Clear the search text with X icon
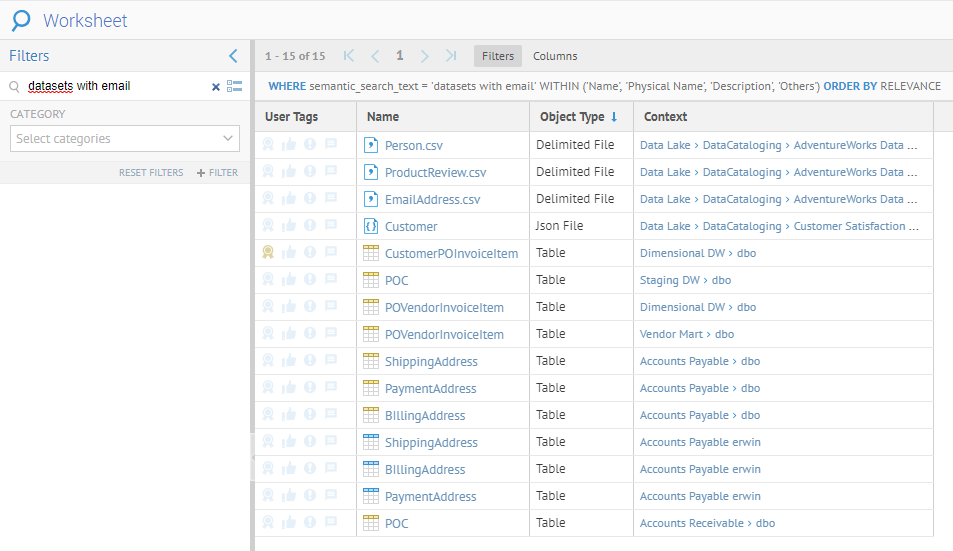Image resolution: width=953 pixels, height=551 pixels. (x=215, y=87)
